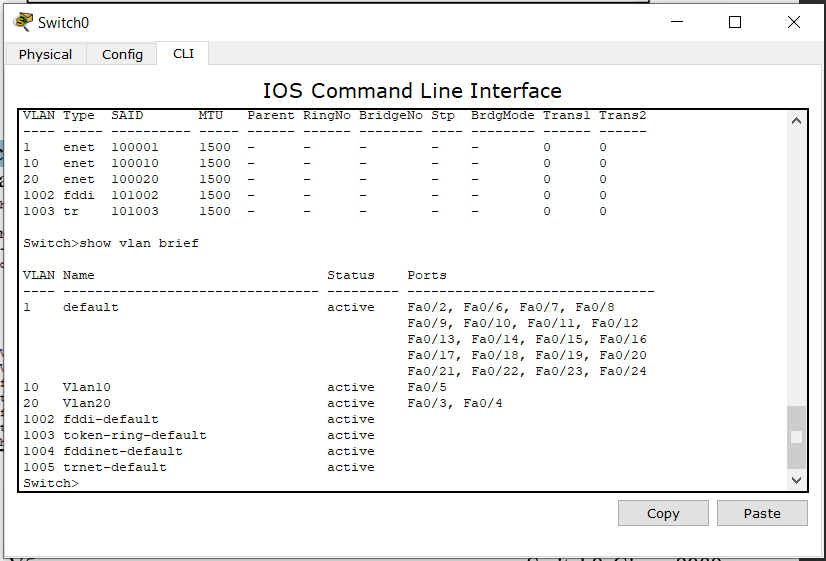Viewport: 826px width, 561px height.
Task: Focus the bottom Switch> prompt line
Action: 51,483
